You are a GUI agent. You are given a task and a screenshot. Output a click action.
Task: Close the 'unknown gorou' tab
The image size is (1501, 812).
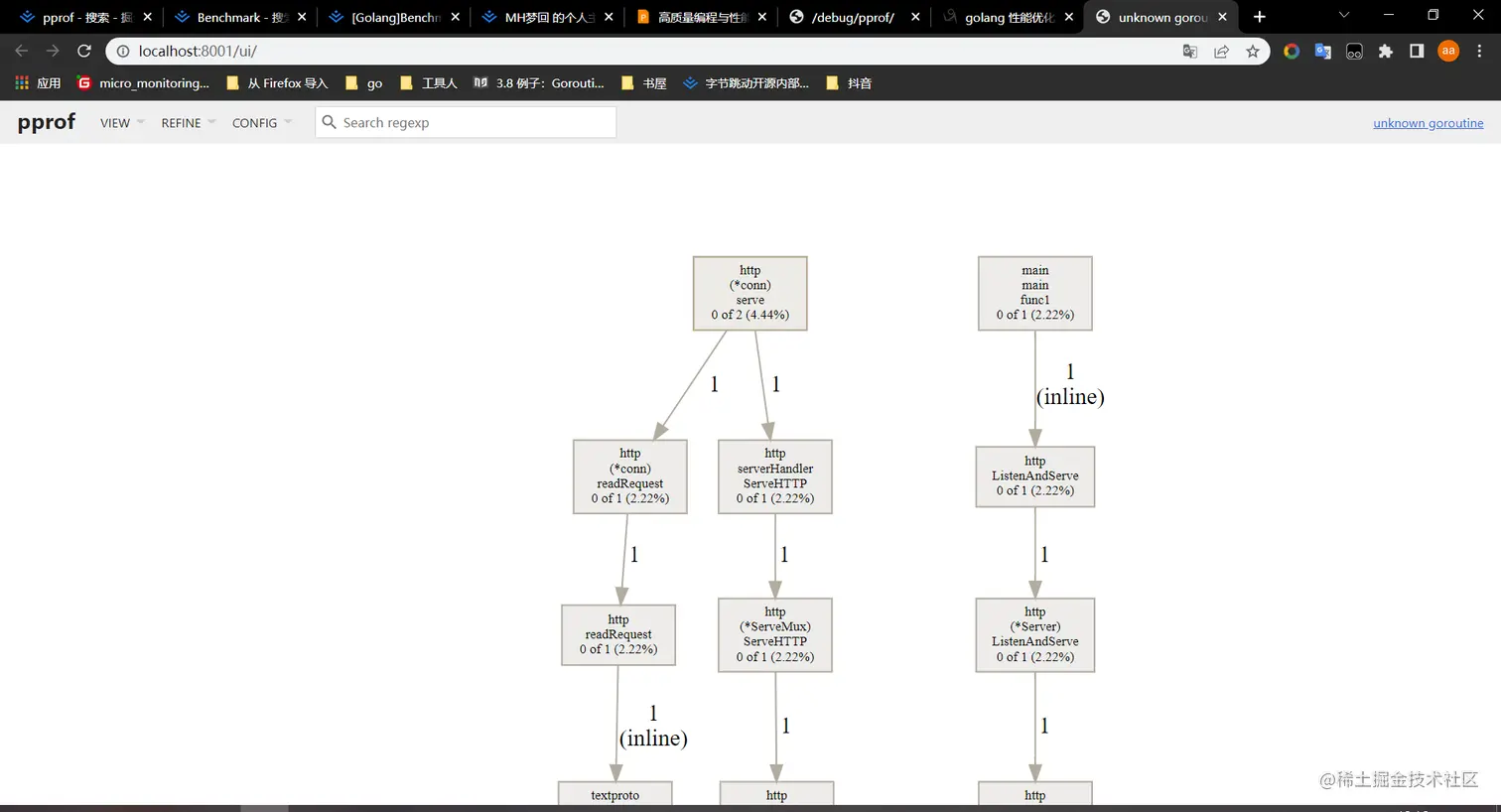tap(1222, 17)
